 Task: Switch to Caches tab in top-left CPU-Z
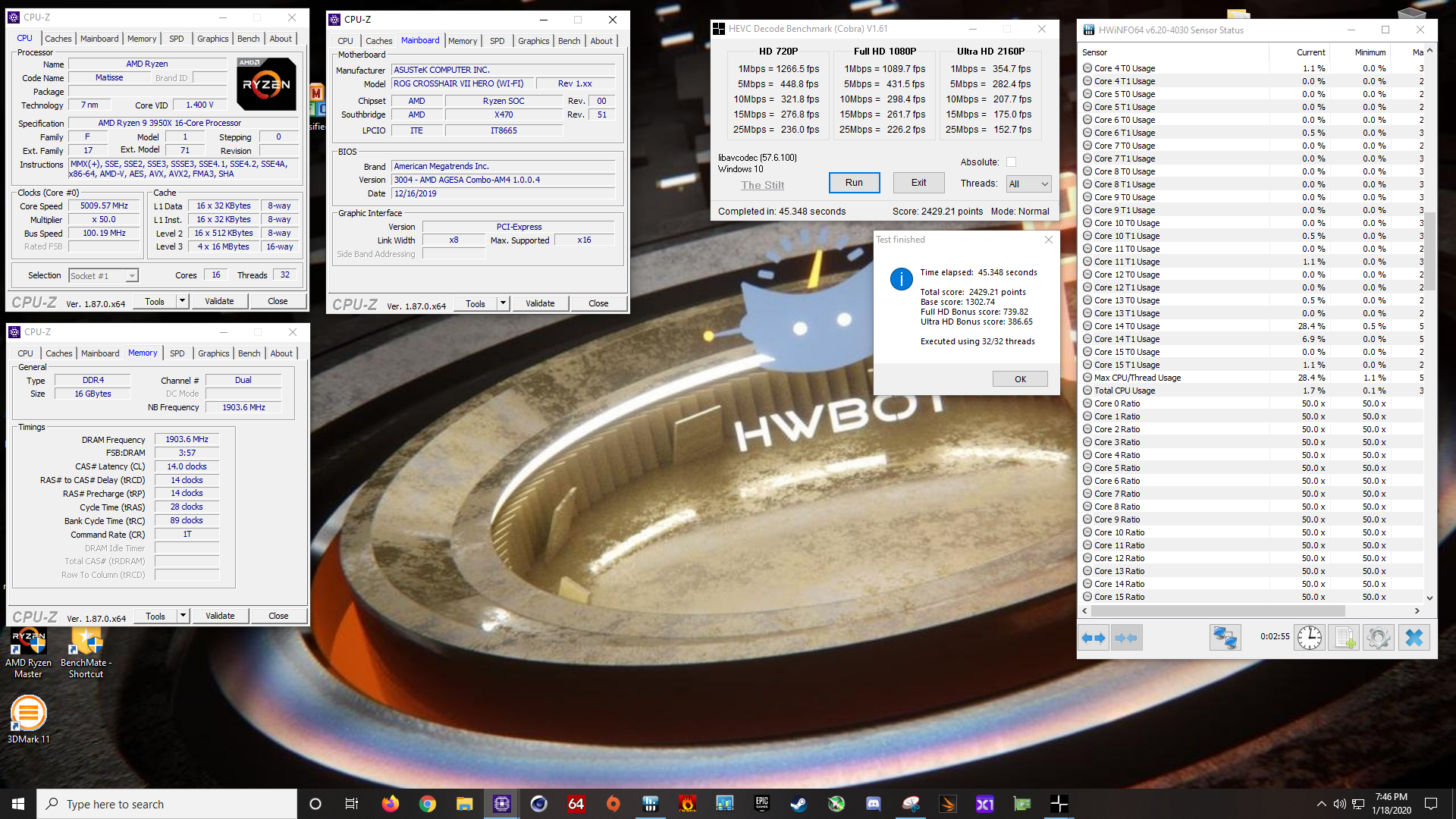pos(58,39)
